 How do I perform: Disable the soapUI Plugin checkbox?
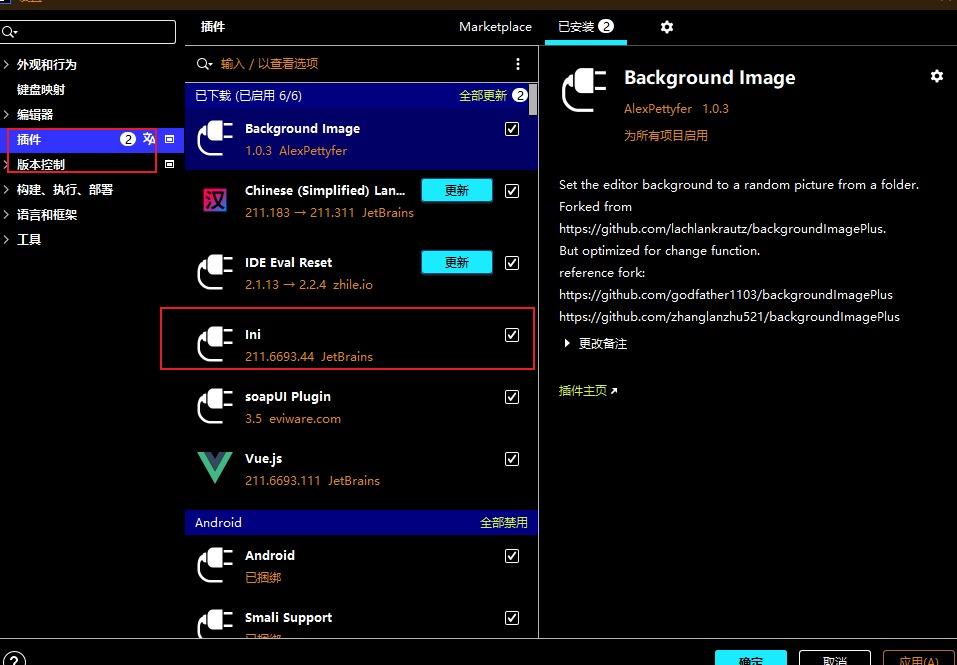511,397
